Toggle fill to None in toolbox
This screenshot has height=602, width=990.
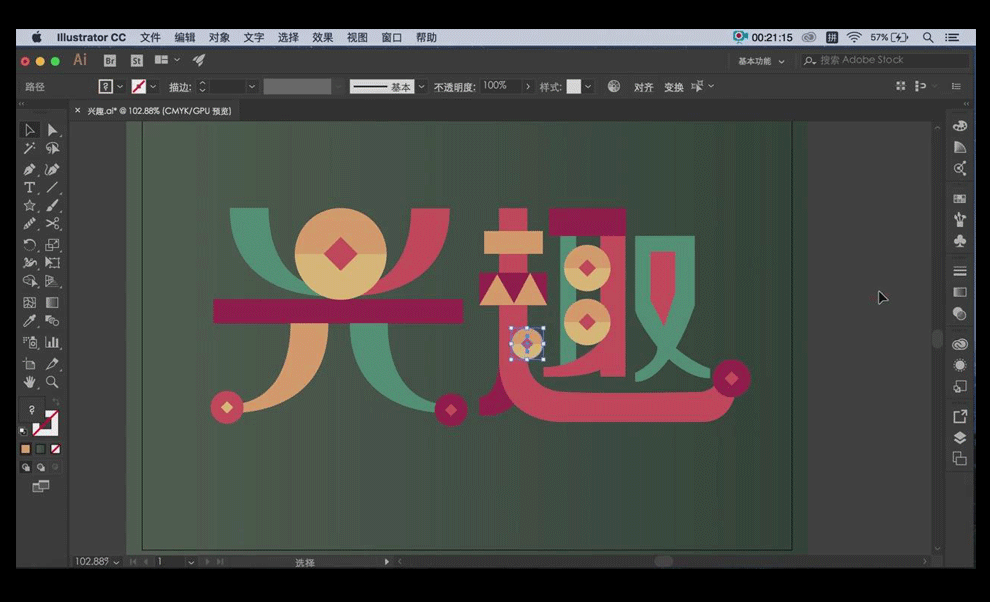55,449
